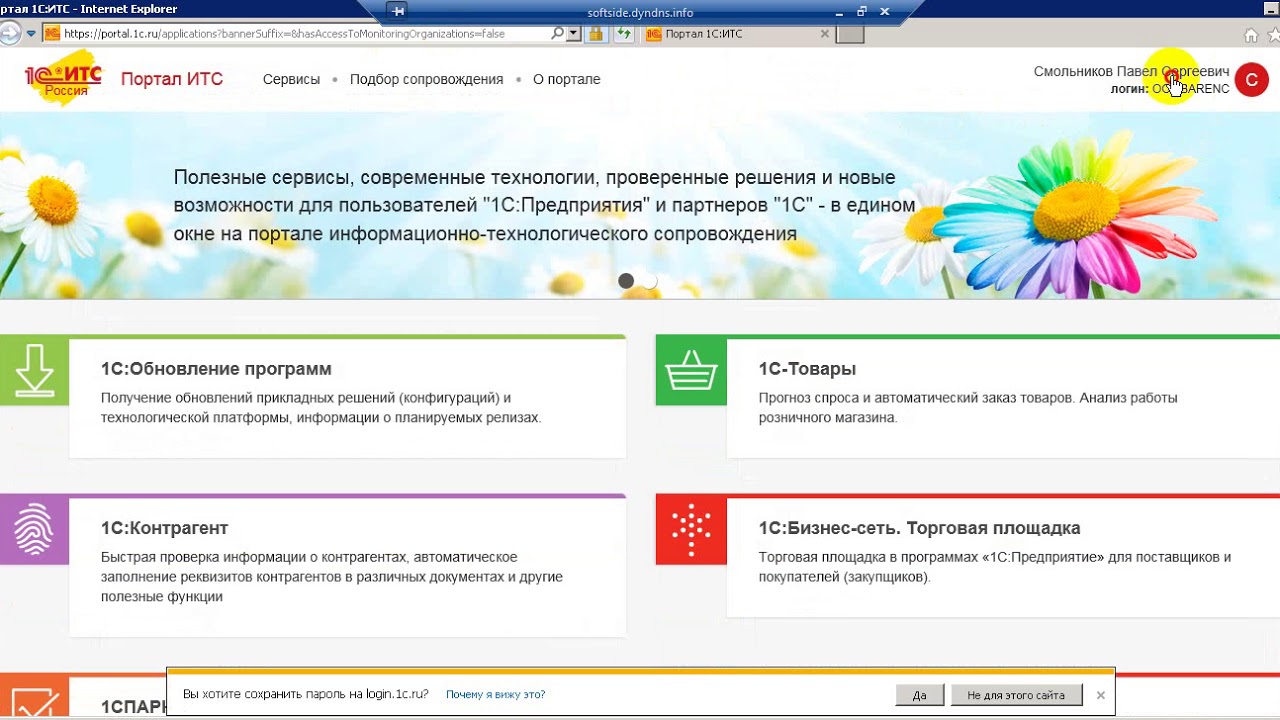The height and width of the screenshot is (720, 1280).
Task: Click Торговая площадка в программах description
Action: point(994,567)
